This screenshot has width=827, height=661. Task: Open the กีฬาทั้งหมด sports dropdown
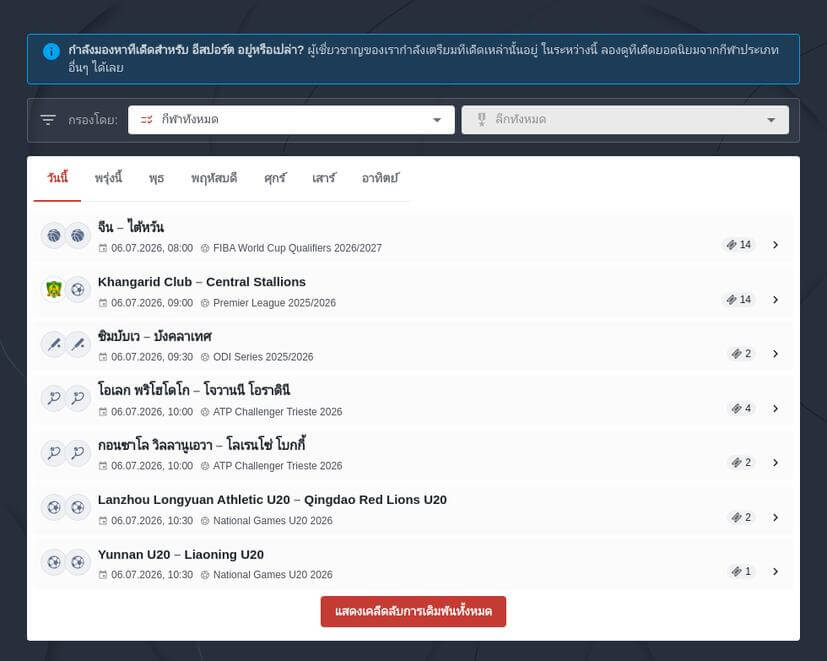tap(291, 120)
